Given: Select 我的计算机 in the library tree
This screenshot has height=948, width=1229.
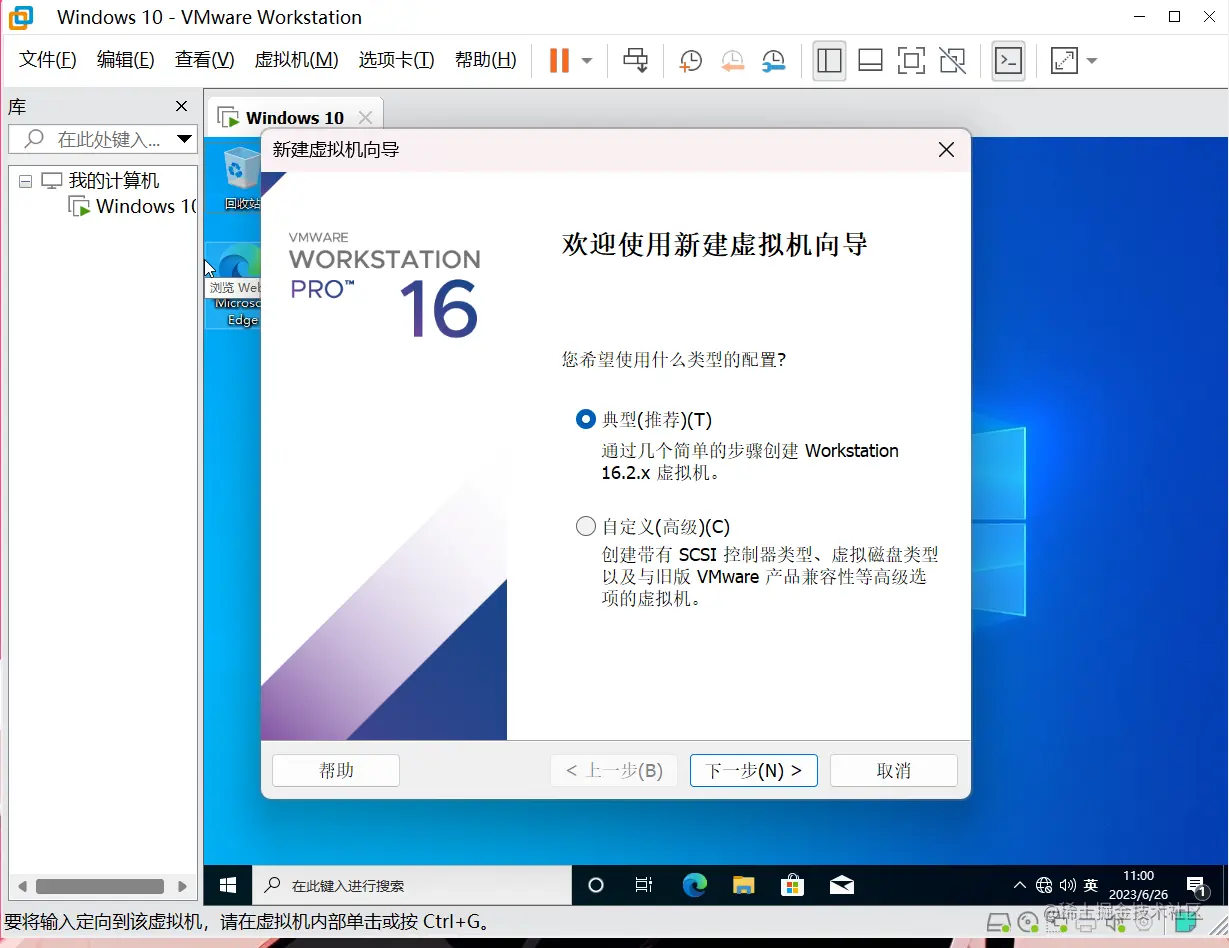Looking at the screenshot, I should pos(113,181).
